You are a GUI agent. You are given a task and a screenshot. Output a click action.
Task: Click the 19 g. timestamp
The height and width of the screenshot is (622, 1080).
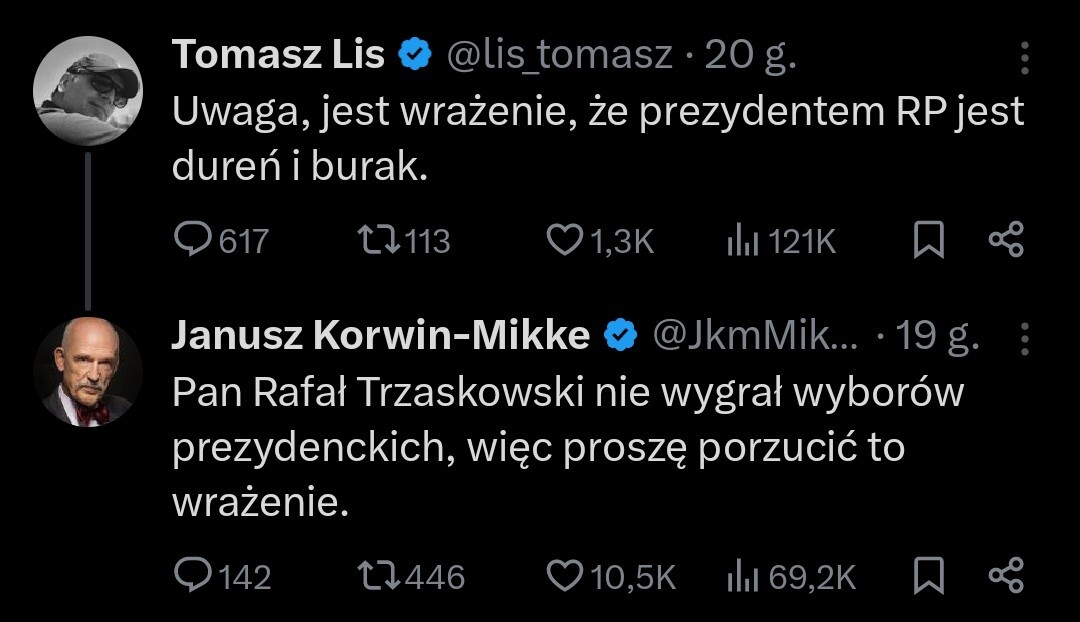click(938, 337)
